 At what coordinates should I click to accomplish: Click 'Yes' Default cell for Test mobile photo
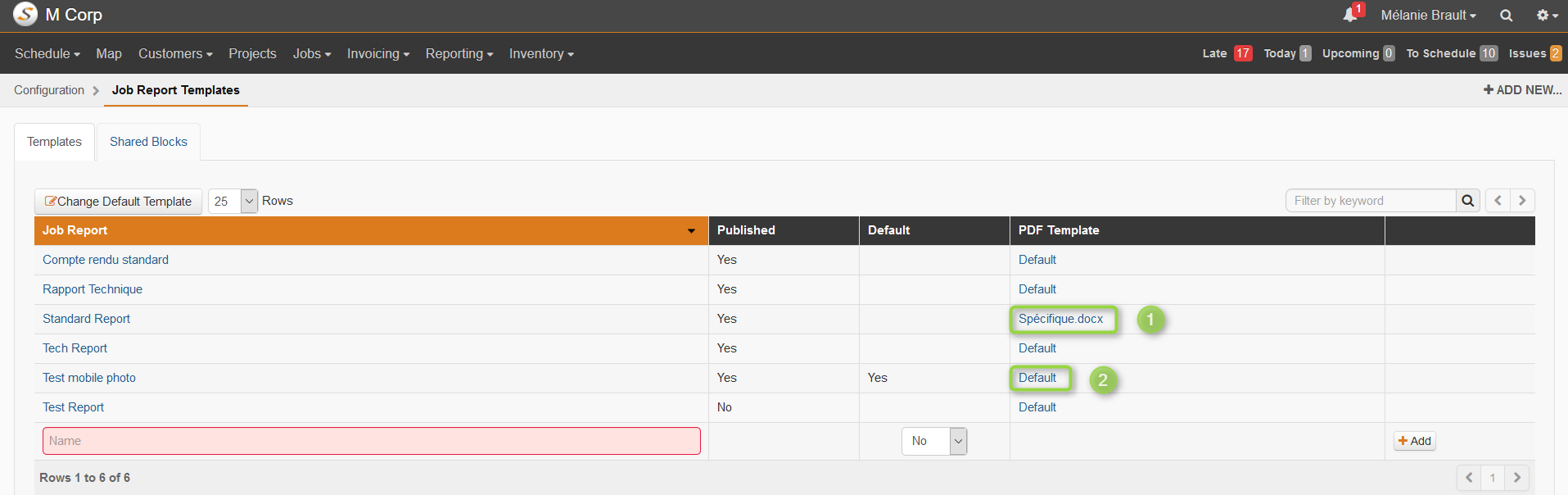coord(878,378)
